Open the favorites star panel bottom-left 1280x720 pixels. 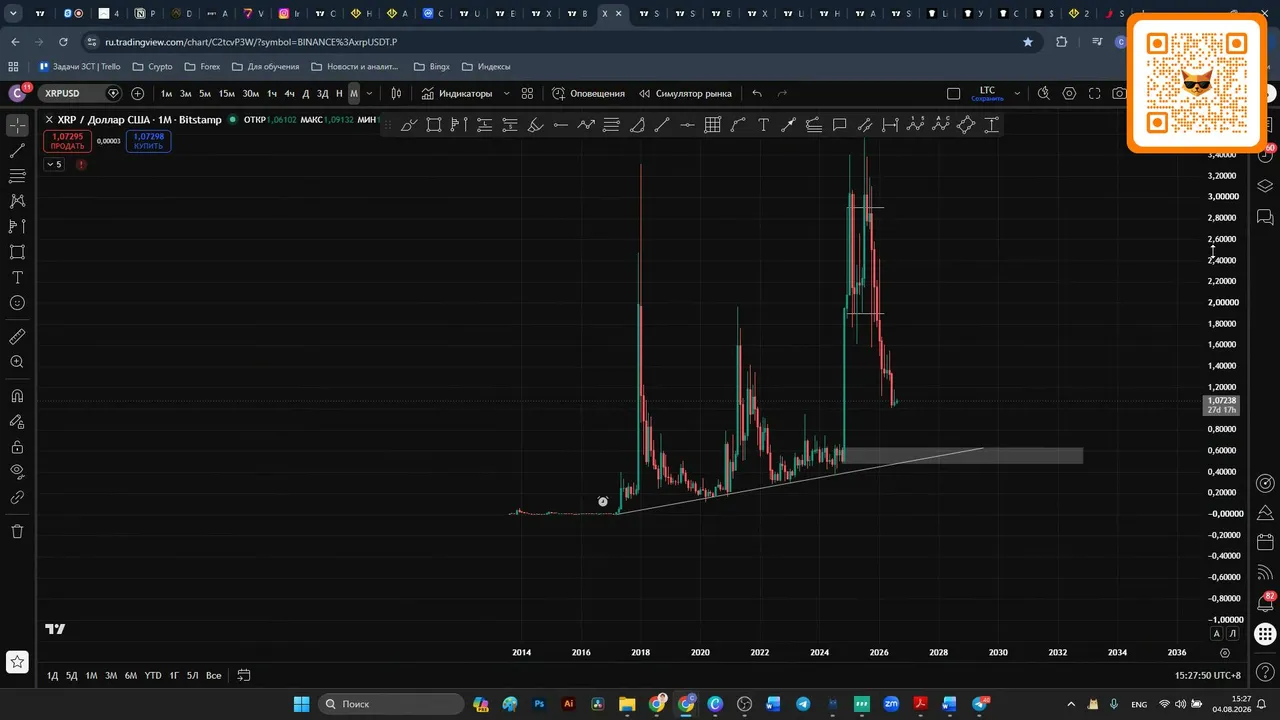(x=17, y=661)
